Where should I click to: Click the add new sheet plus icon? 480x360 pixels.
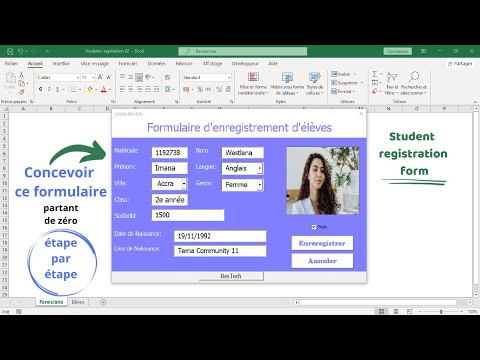(x=103, y=302)
